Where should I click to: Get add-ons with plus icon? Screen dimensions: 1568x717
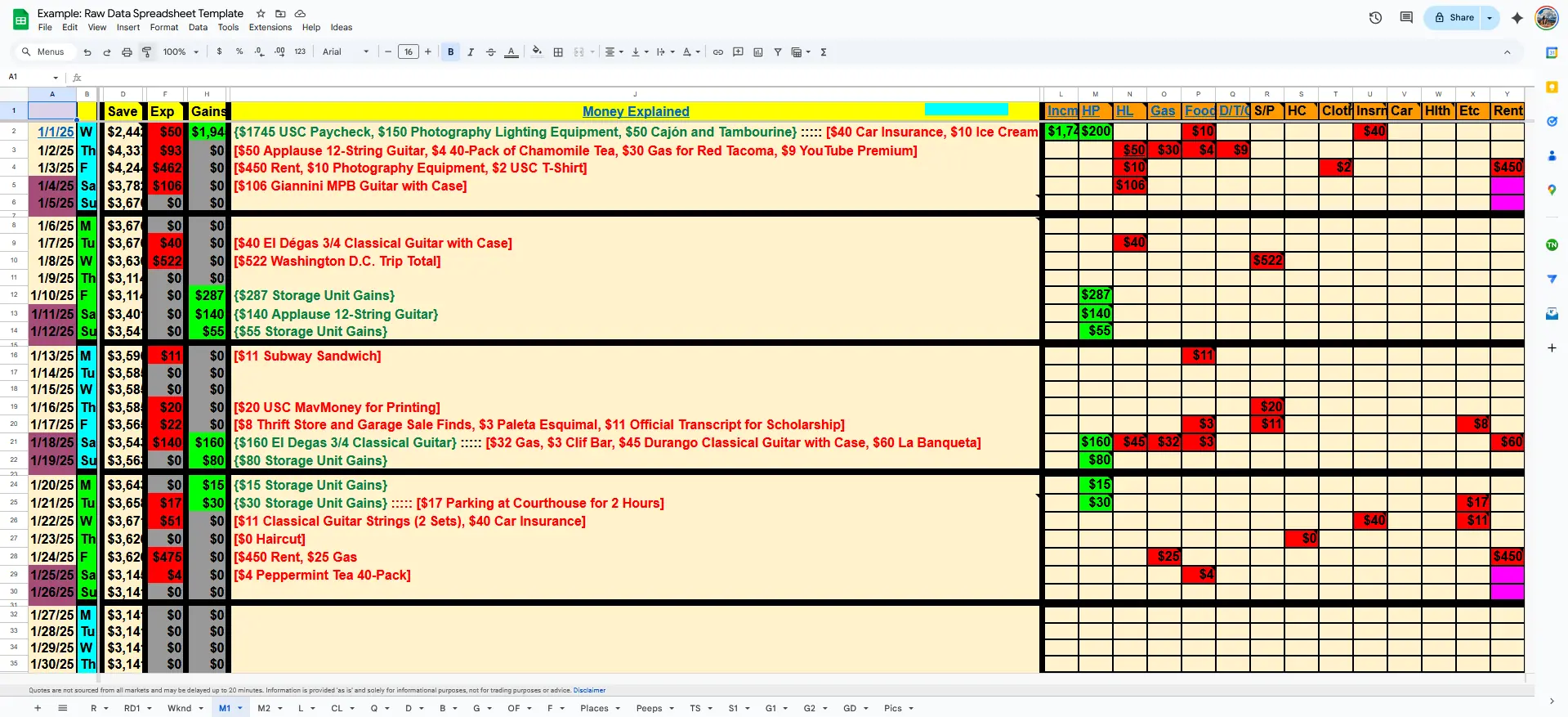click(x=1552, y=347)
